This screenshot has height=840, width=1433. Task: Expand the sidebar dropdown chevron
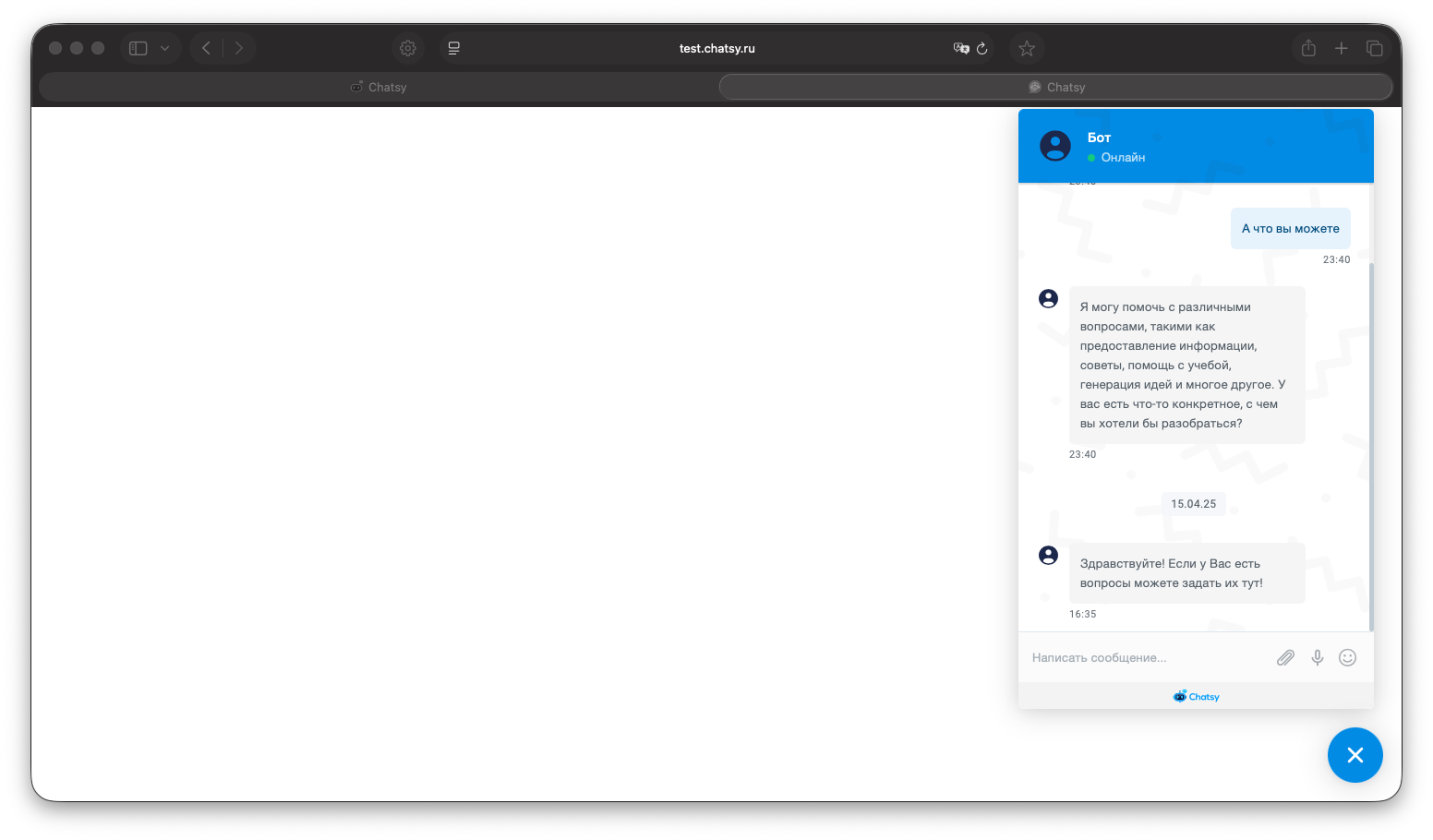pos(164,48)
